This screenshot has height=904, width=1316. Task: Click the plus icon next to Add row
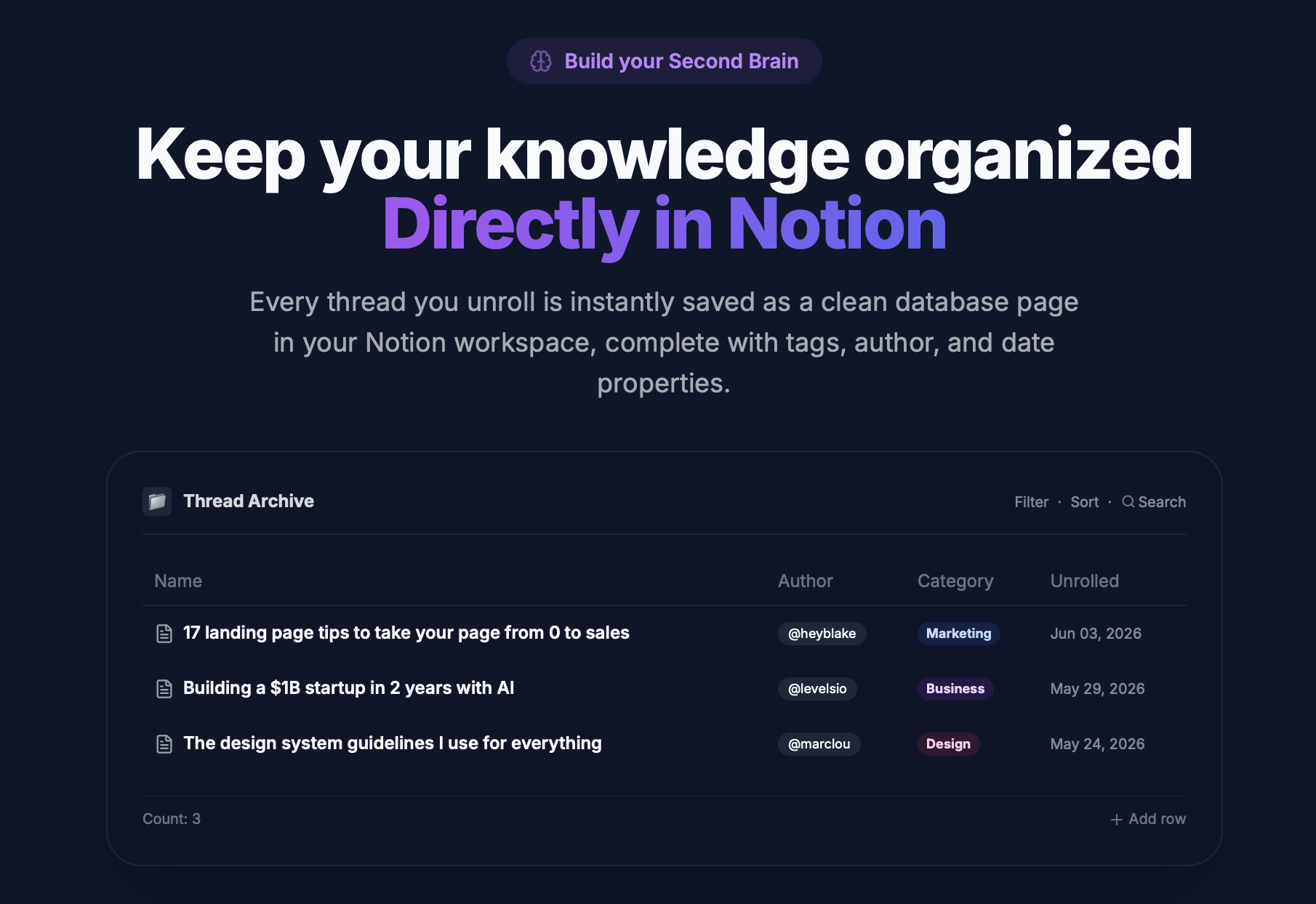click(x=1117, y=820)
